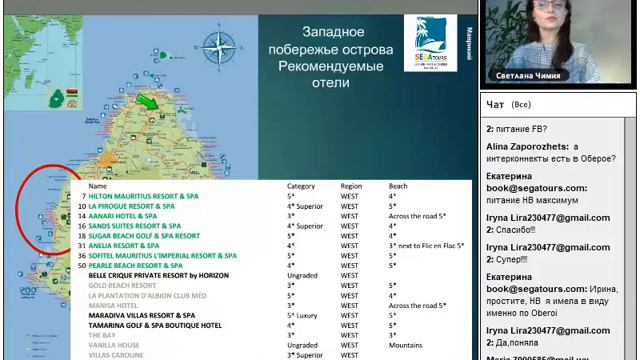The height and width of the screenshot is (360, 640).
Task: Click the chat panel vertical scrollbar
Action: 630,239
